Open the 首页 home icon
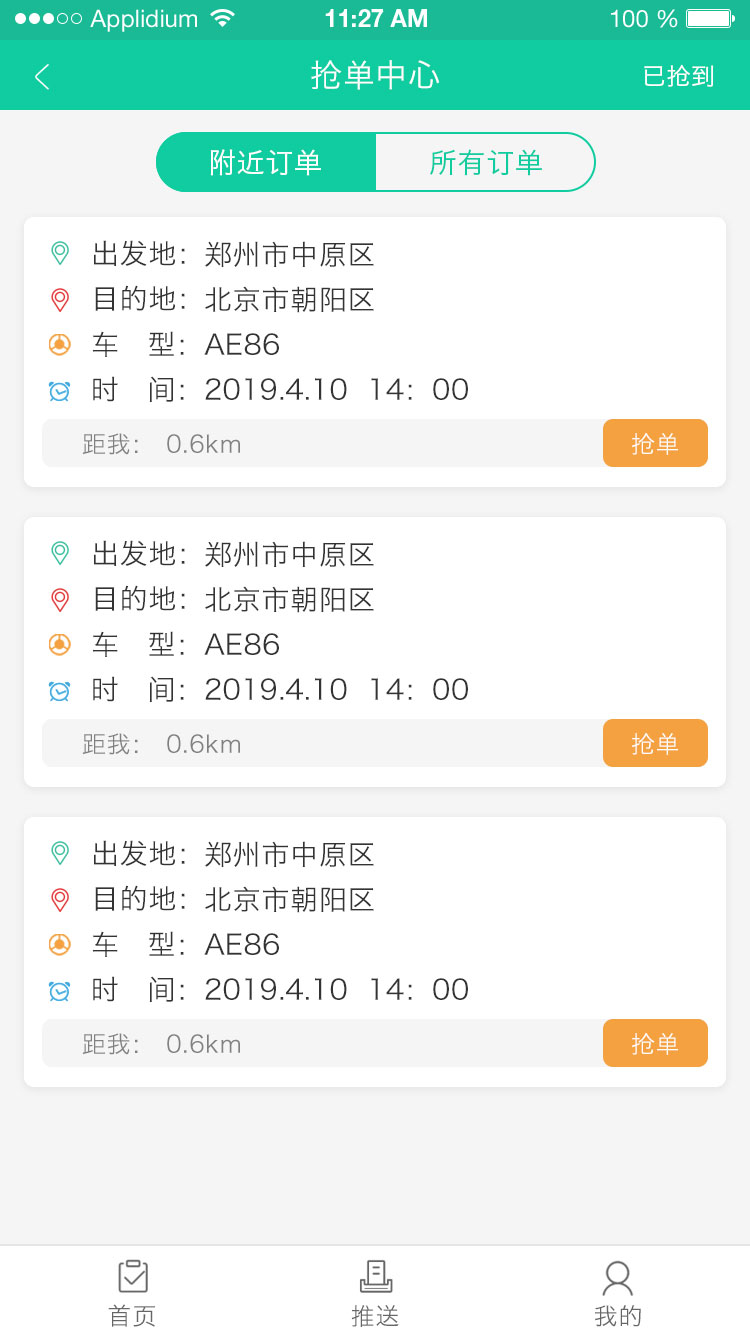Screen dimensions: 750x1334 [133, 1277]
